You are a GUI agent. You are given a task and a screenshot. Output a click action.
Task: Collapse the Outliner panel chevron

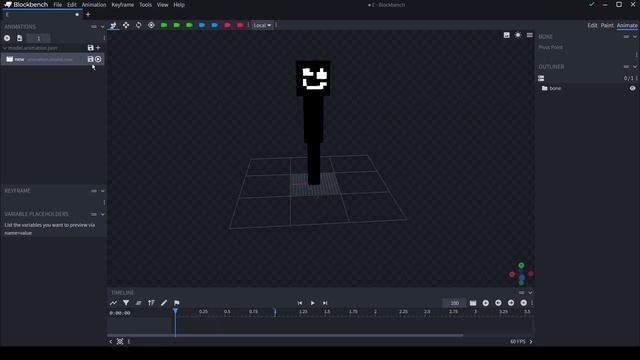[x=635, y=67]
